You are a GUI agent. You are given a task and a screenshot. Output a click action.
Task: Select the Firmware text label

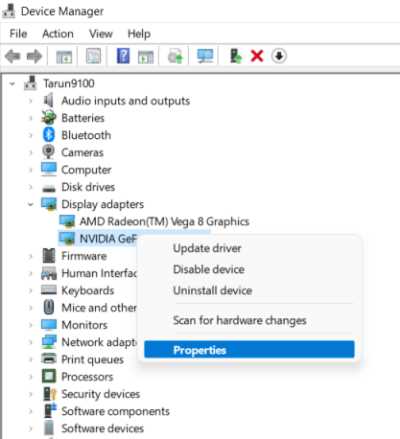click(84, 256)
